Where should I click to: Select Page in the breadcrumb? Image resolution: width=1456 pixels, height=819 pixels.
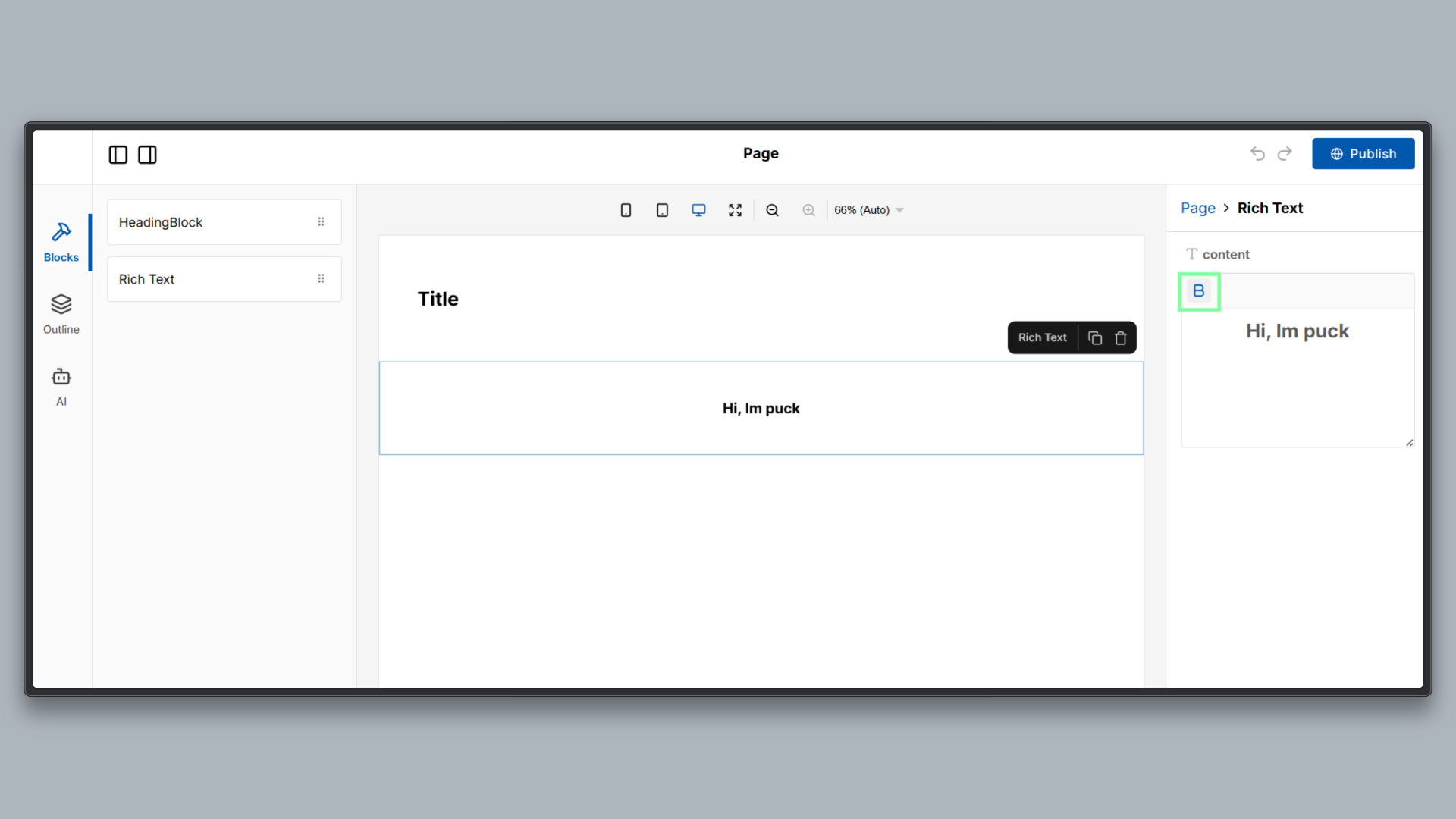coord(1197,208)
